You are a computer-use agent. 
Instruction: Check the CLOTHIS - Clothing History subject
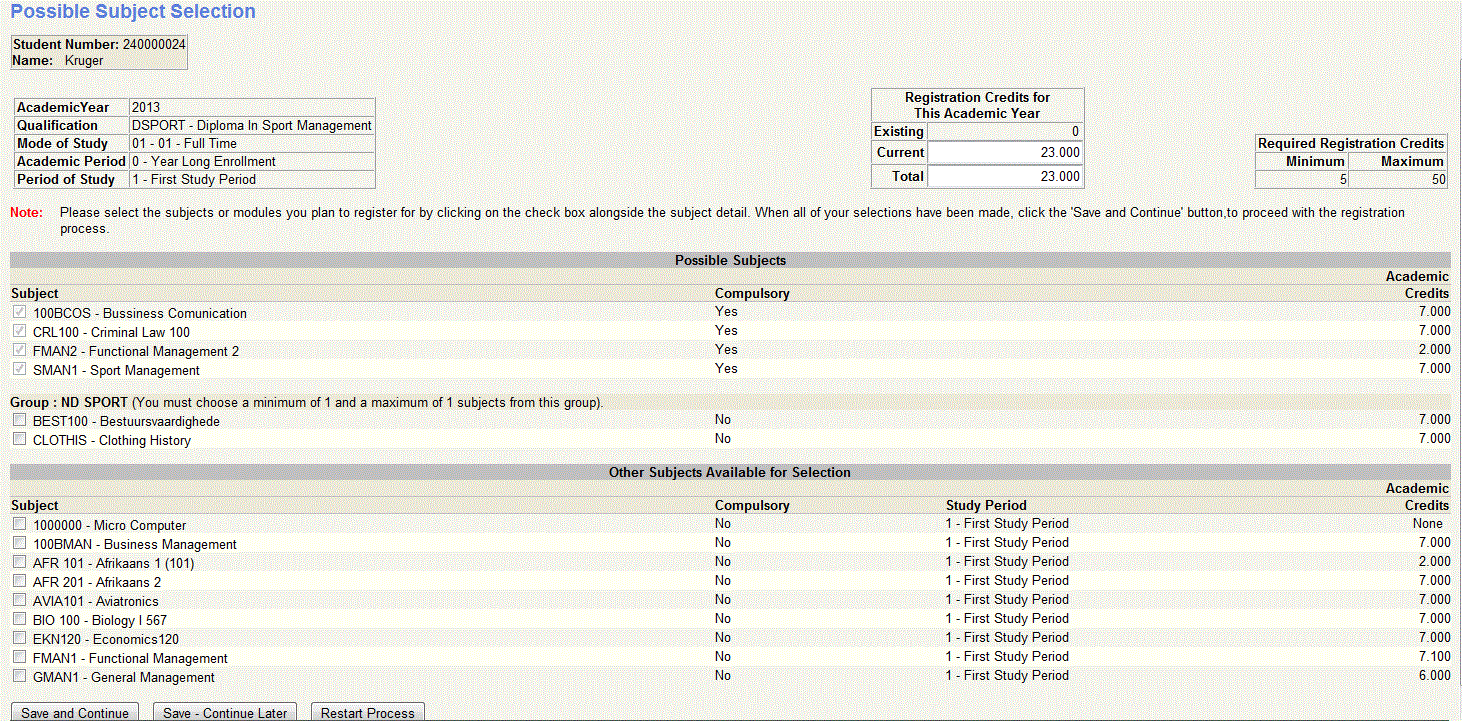click(x=18, y=438)
